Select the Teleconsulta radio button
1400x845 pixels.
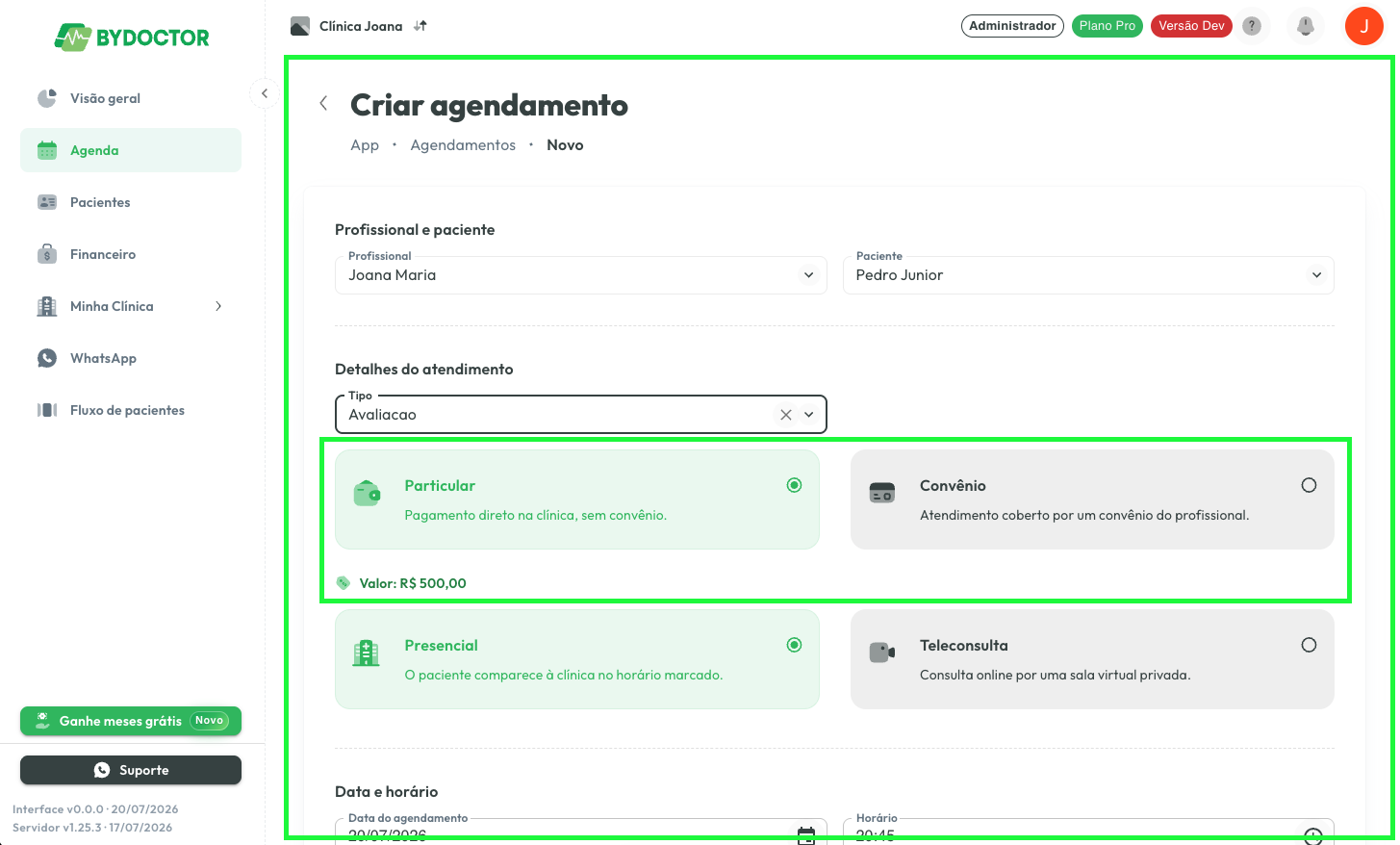coord(1309,645)
